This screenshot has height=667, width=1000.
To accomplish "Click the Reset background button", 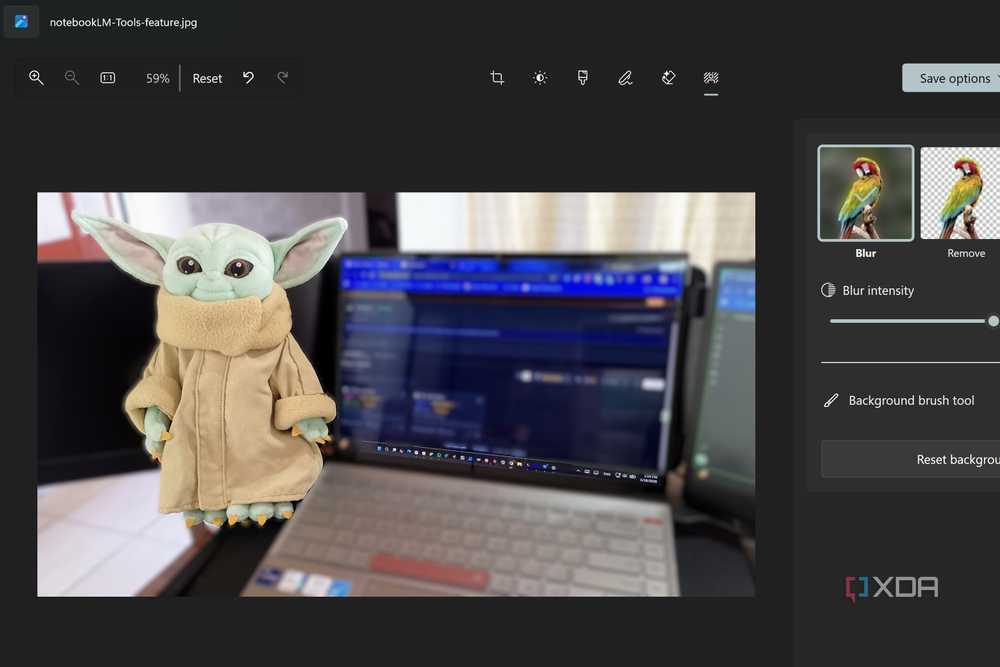I will click(x=911, y=459).
